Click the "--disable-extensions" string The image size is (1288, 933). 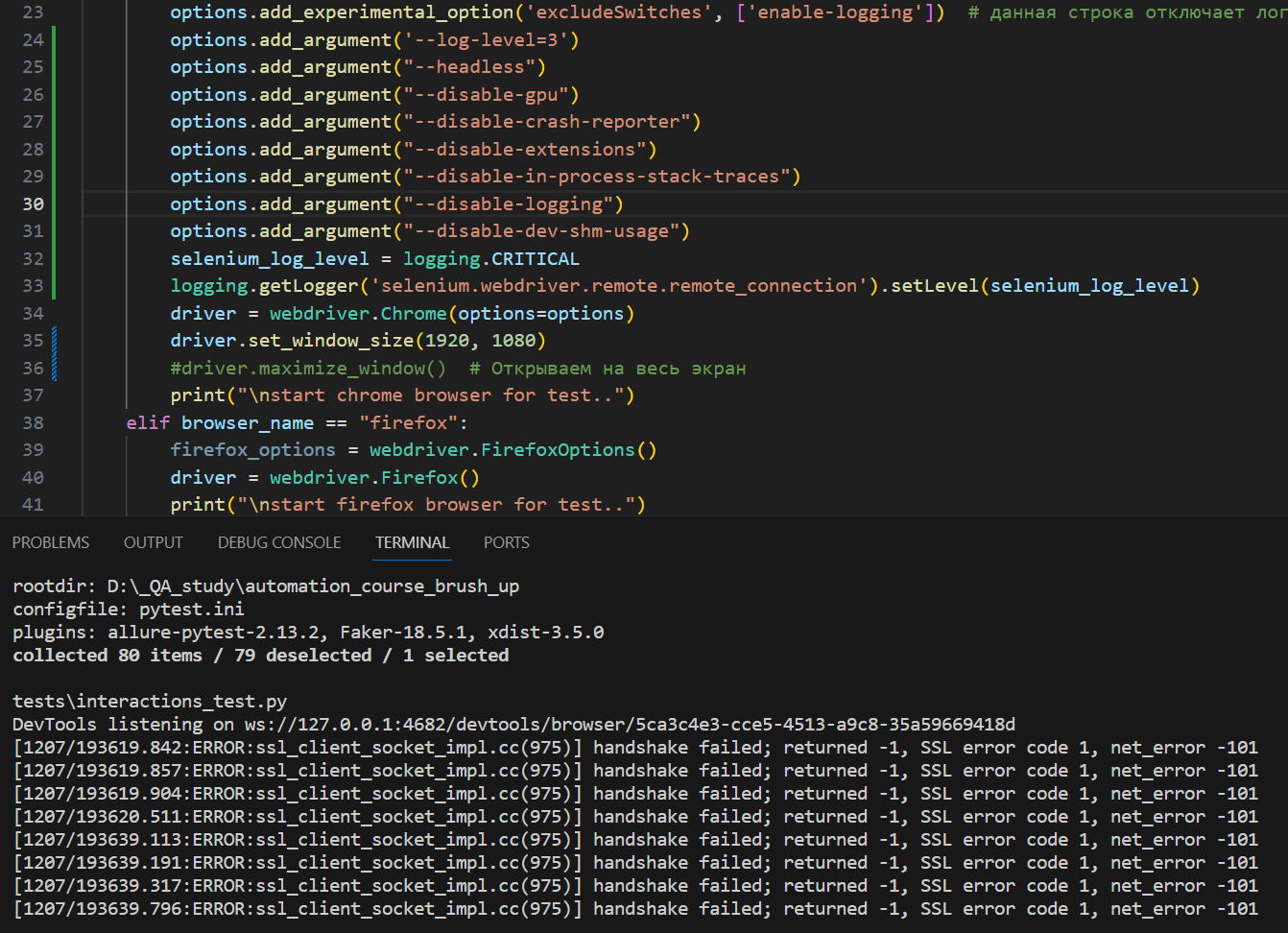(525, 150)
